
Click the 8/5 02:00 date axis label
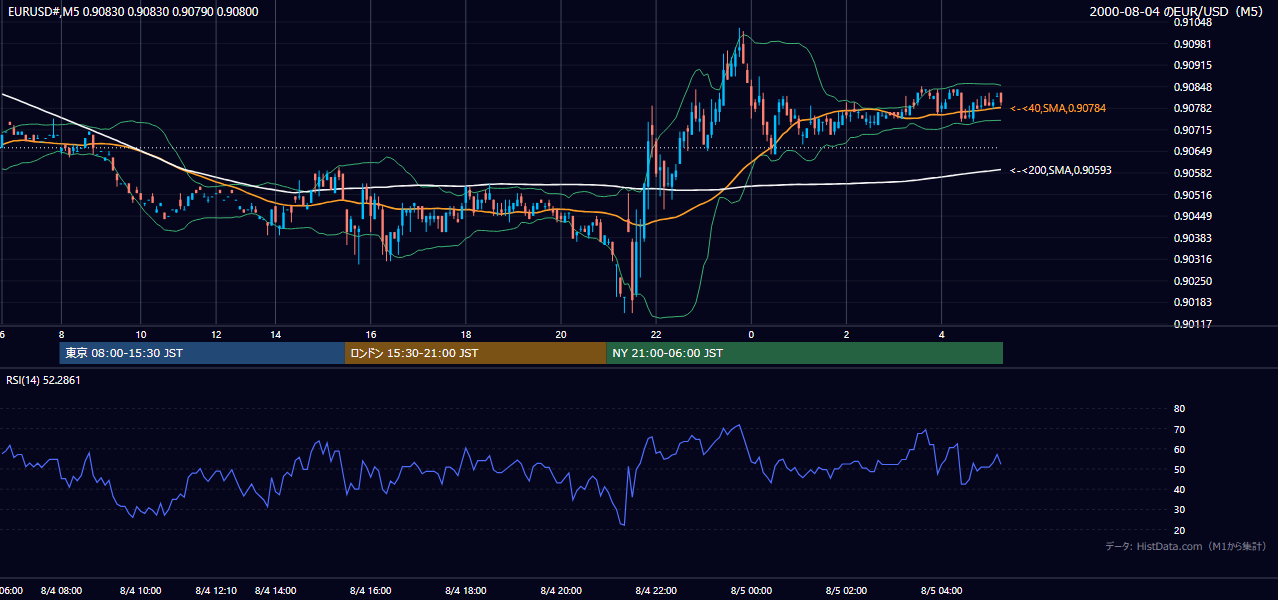pos(846,591)
